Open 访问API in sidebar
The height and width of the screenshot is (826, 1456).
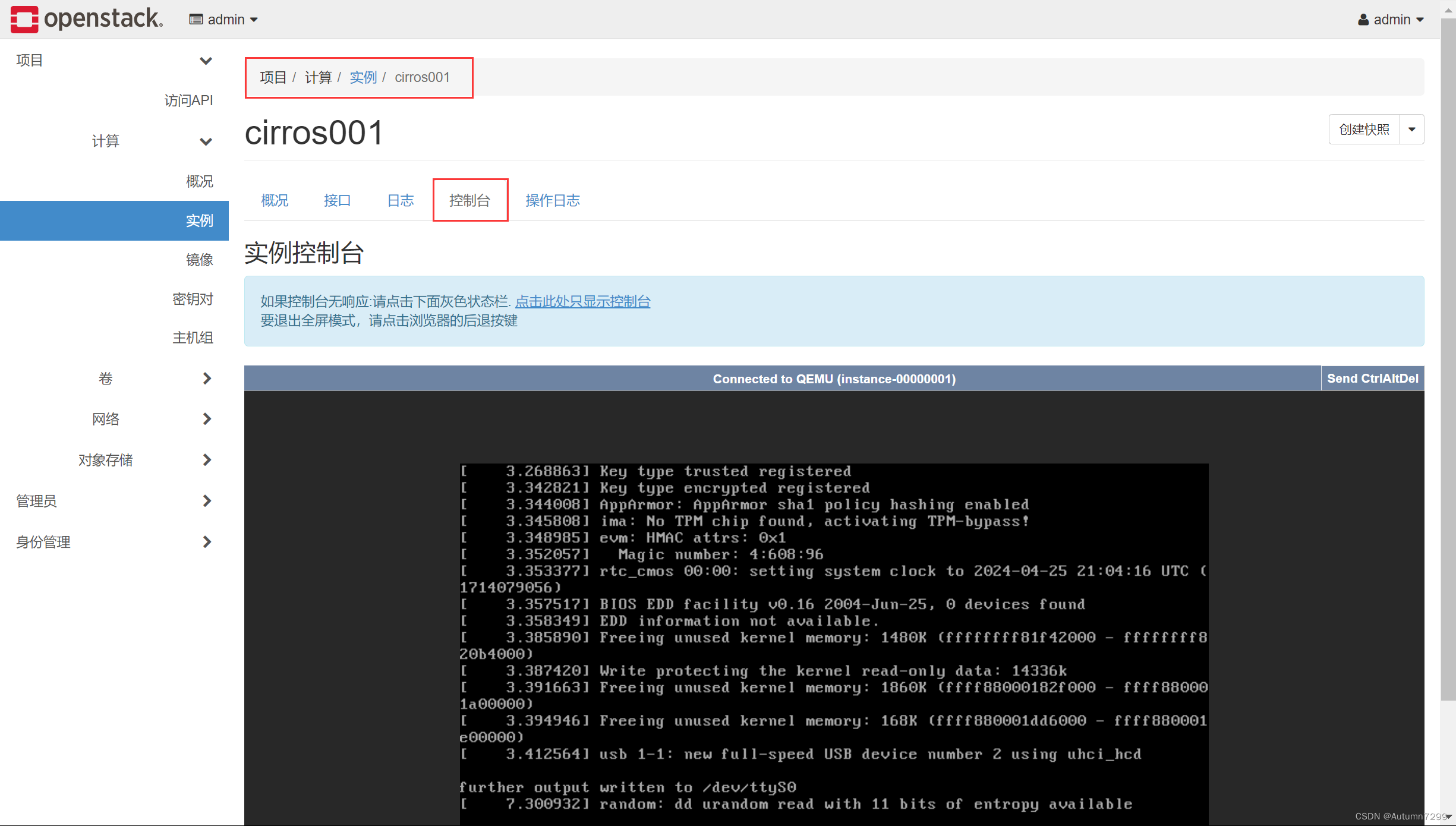188,100
